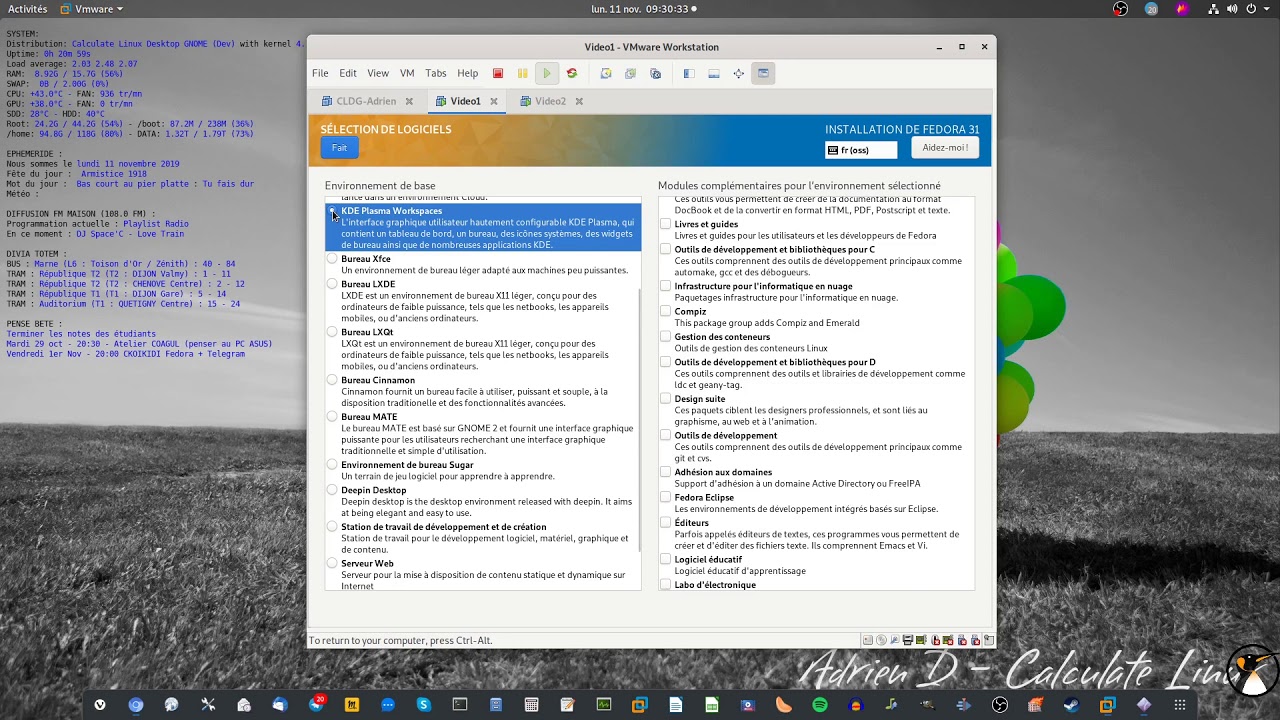Click the printer status bar icon
Viewport: 1280px width, 720px height.
[908, 640]
